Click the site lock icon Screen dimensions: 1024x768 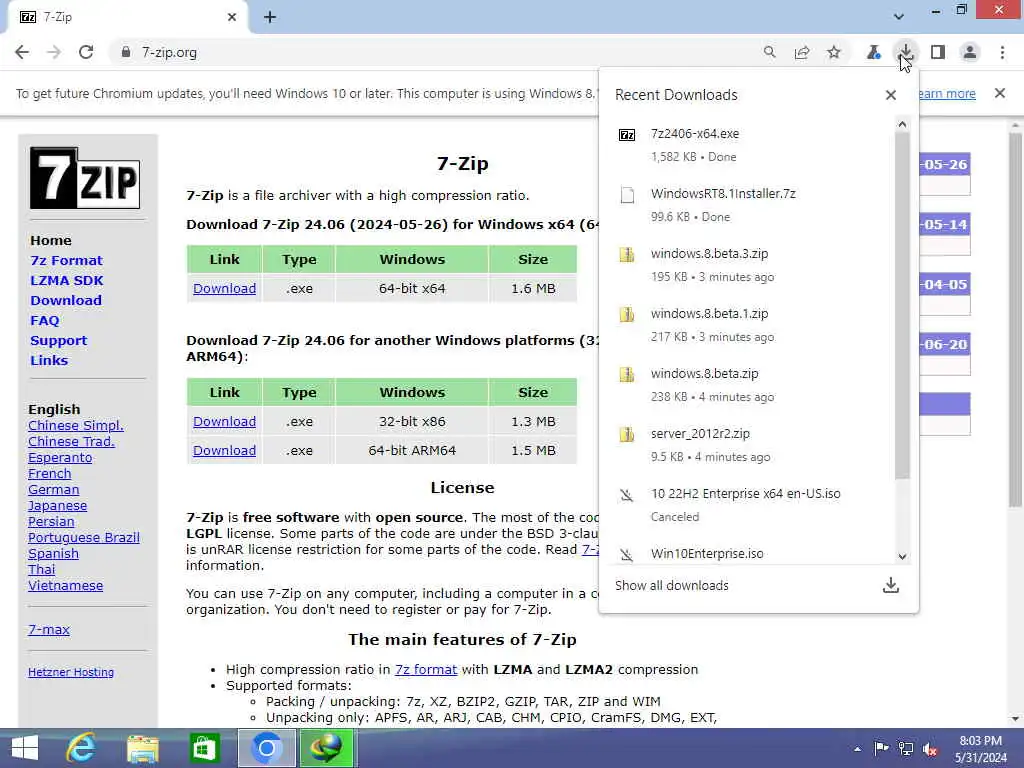(x=125, y=52)
